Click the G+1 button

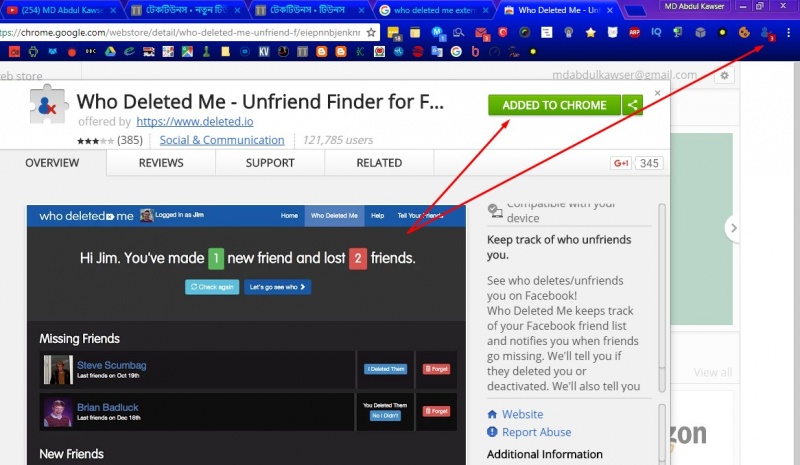621,163
